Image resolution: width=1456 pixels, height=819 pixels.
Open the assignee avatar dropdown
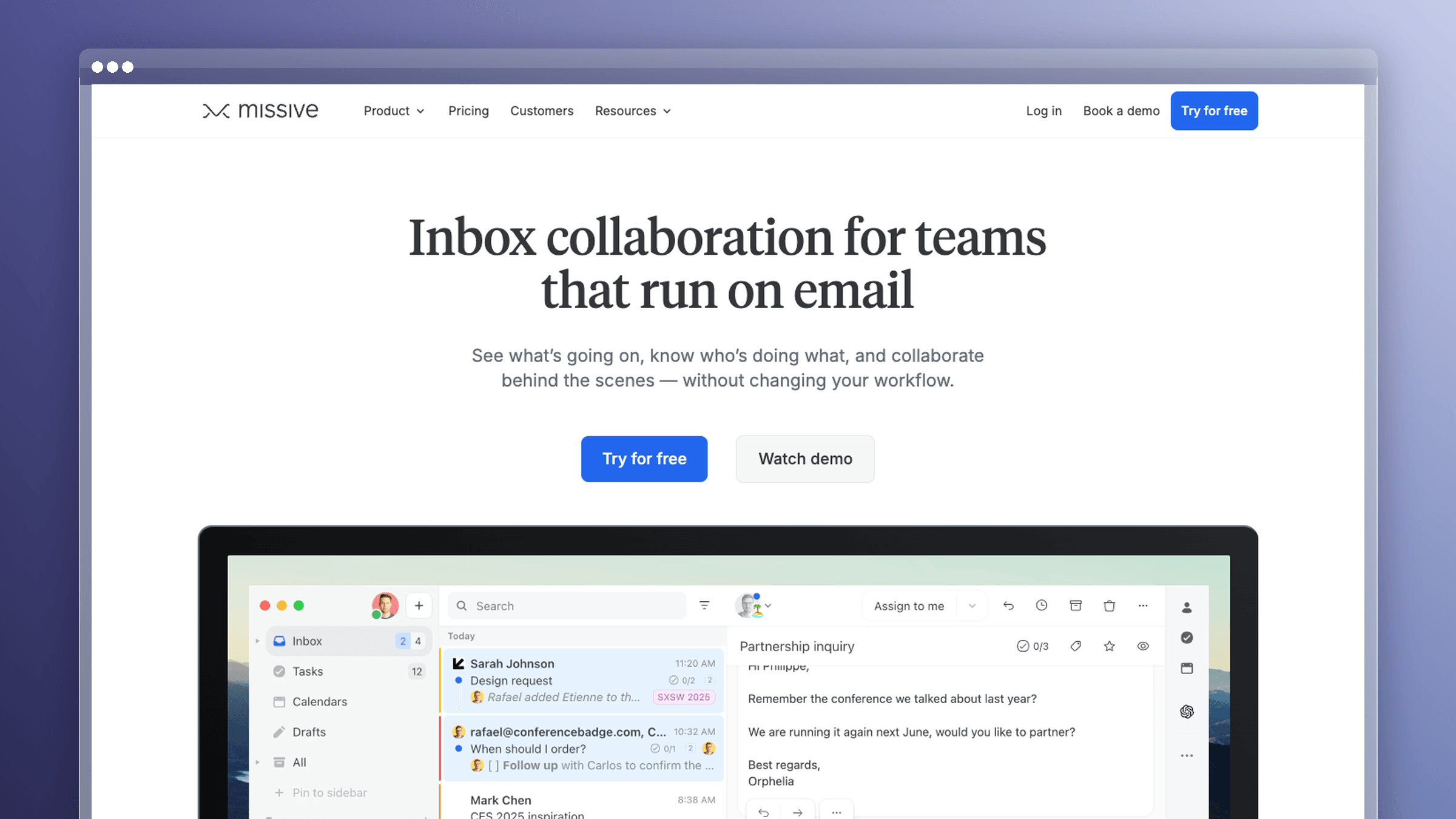pyautogui.click(x=753, y=605)
